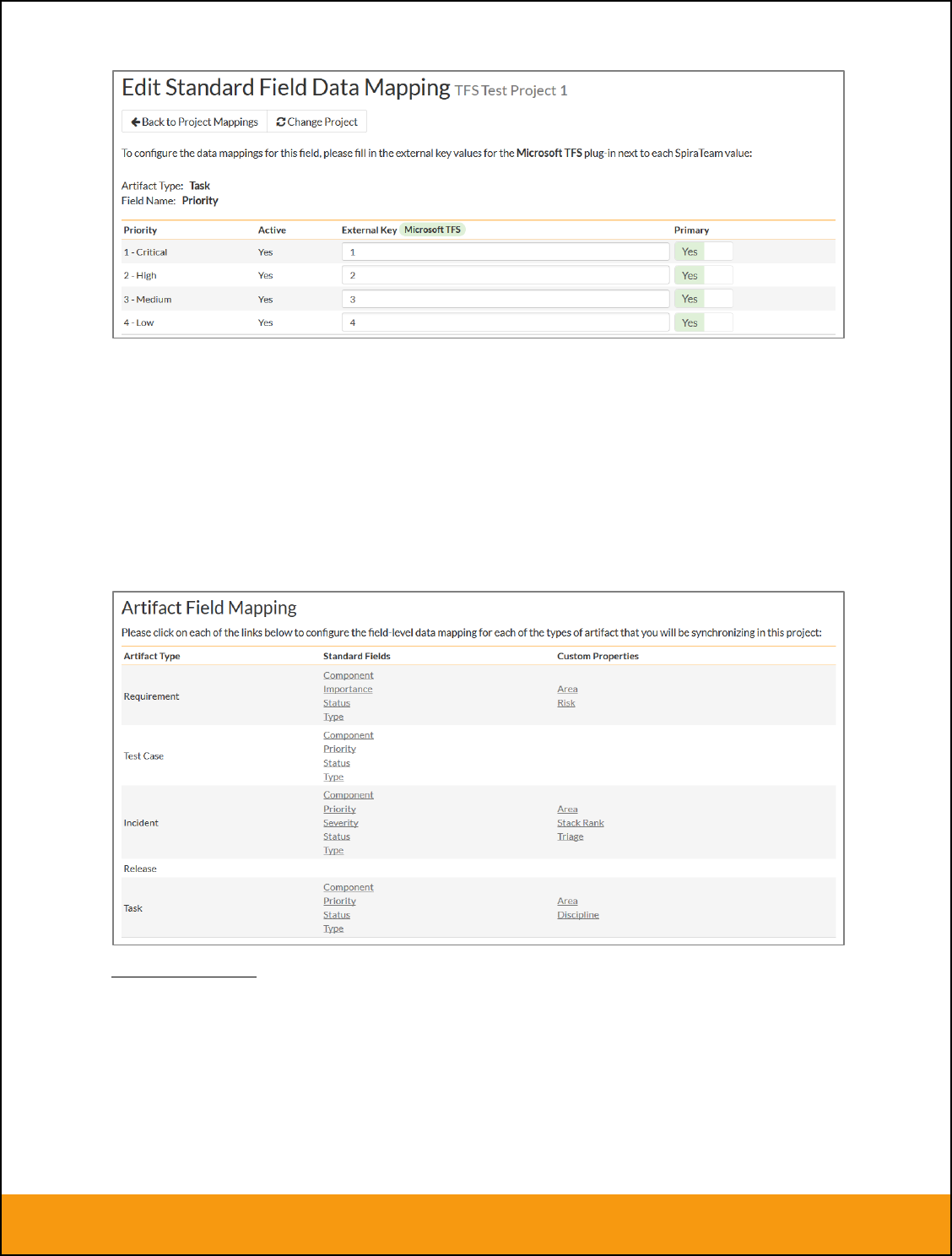Viewport: 952px width, 1256px height.
Task: Open the Incident Area custom property
Action: click(x=567, y=809)
